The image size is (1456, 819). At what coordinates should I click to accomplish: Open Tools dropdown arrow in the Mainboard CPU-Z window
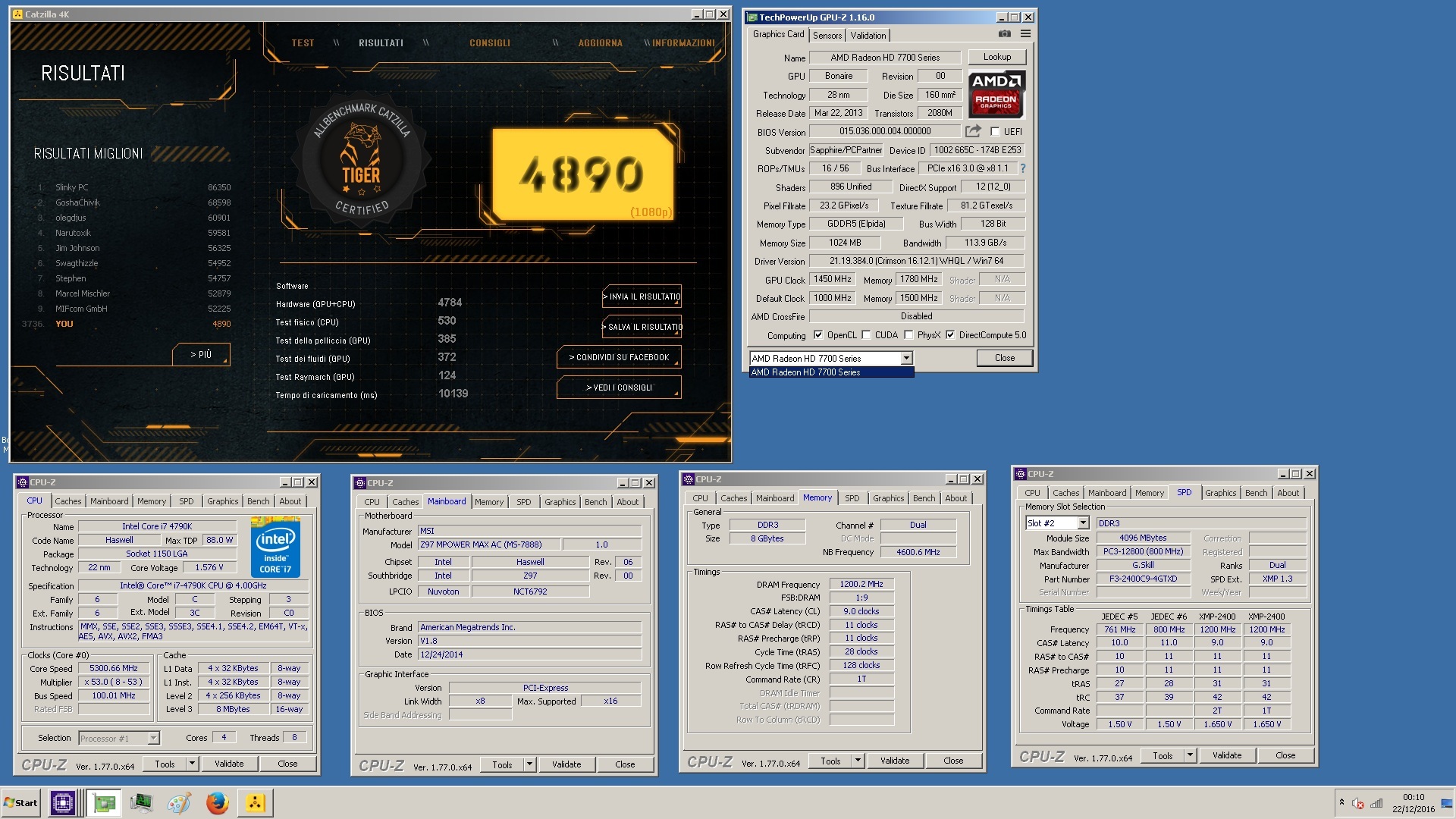pos(530,765)
